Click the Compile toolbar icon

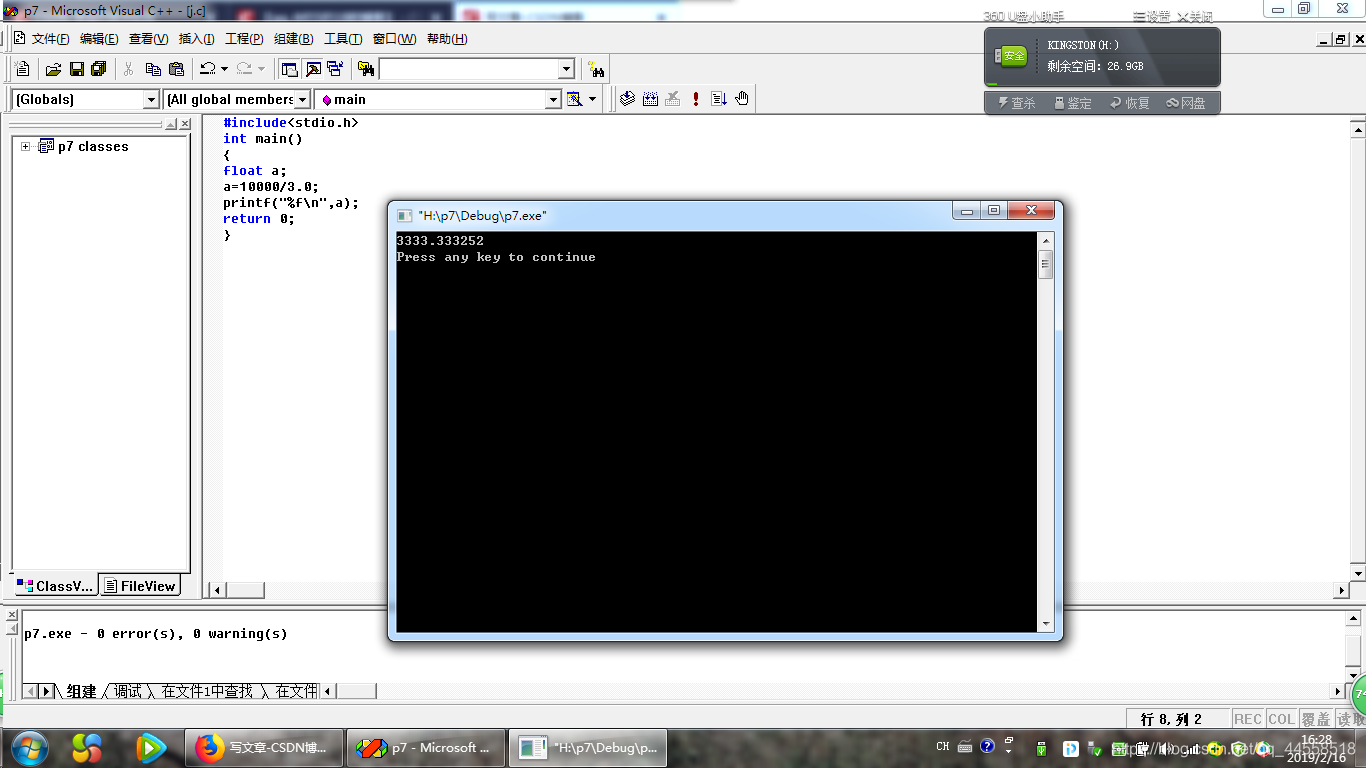627,99
